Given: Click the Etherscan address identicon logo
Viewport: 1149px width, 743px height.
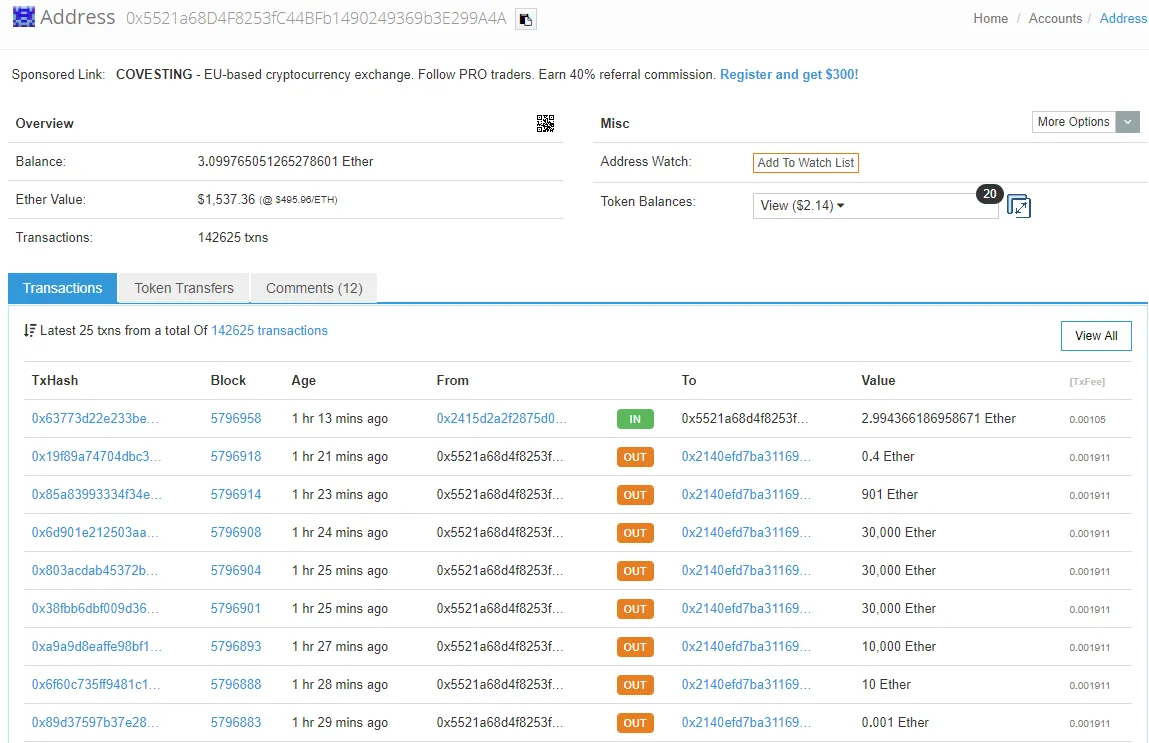Looking at the screenshot, I should [x=23, y=17].
